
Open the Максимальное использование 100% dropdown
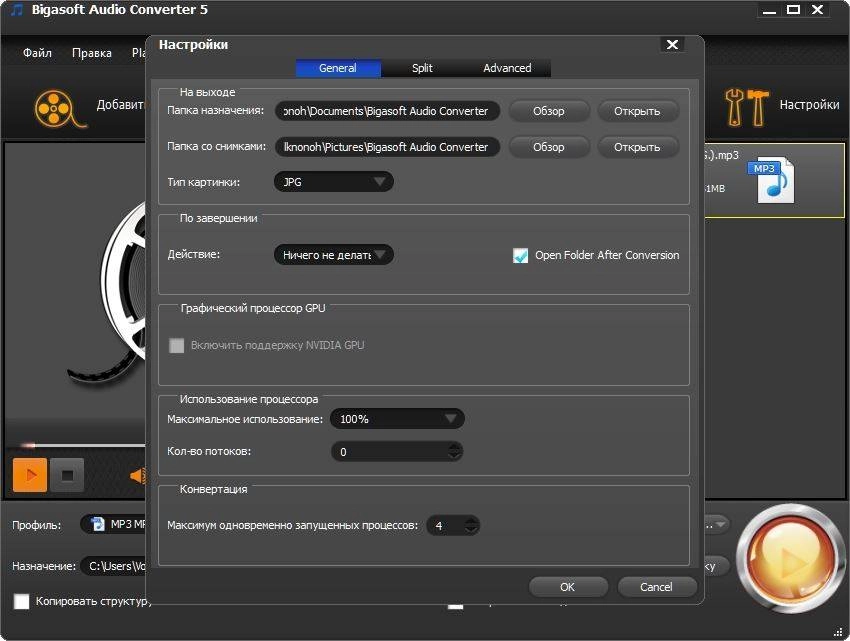coord(397,419)
